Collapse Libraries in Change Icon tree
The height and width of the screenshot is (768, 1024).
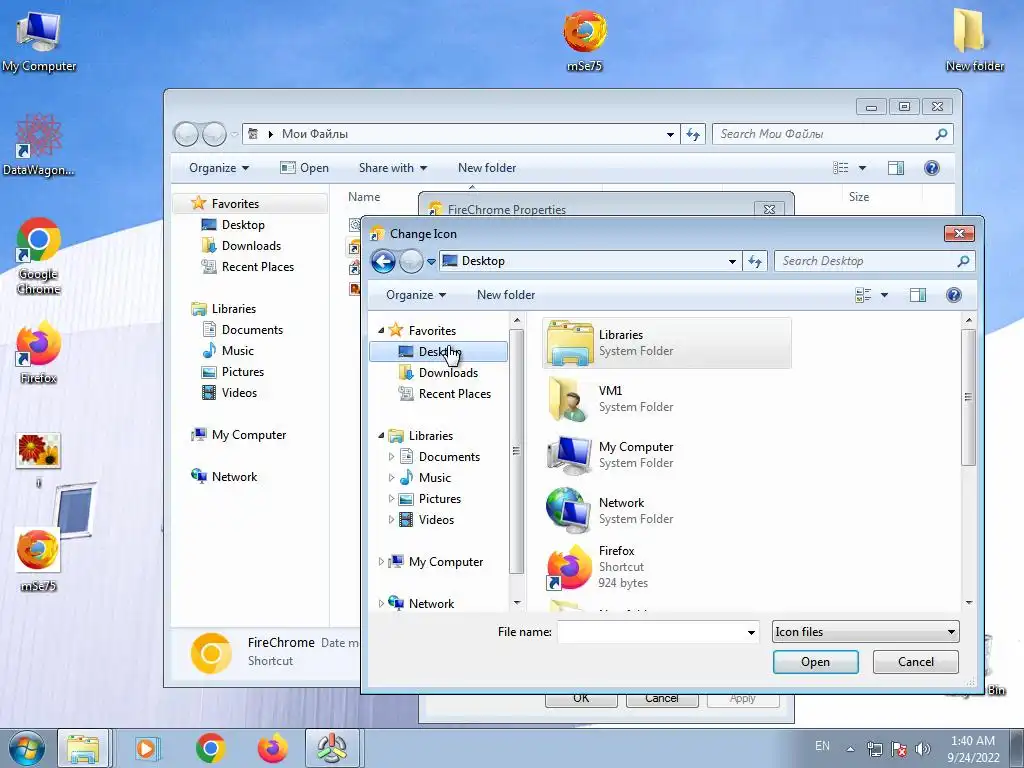pyautogui.click(x=381, y=436)
